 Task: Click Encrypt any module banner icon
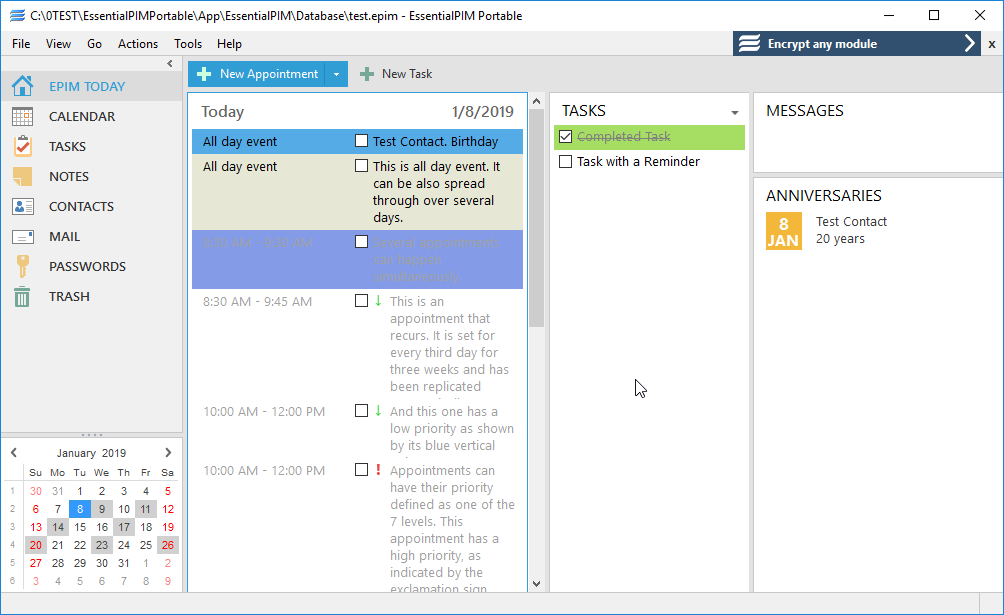tap(749, 44)
